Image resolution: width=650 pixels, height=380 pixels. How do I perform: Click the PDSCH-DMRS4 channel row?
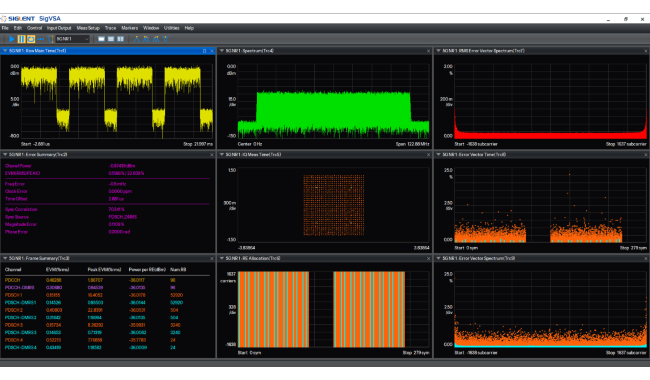[x=107, y=347]
